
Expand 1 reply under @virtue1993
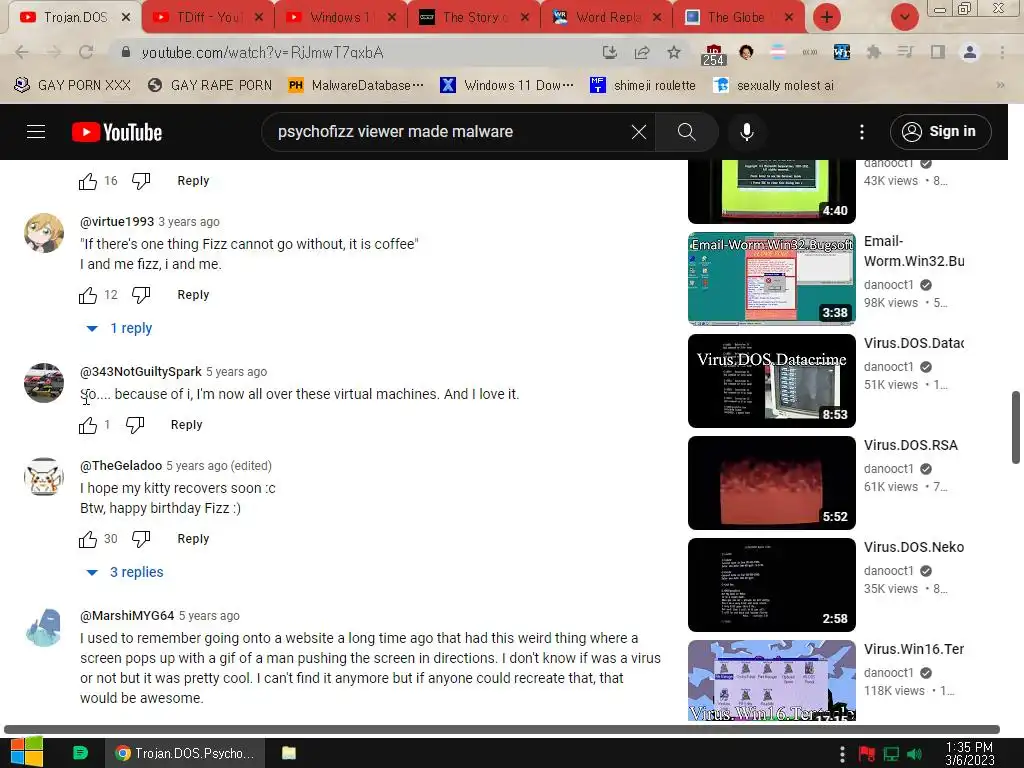pos(120,328)
